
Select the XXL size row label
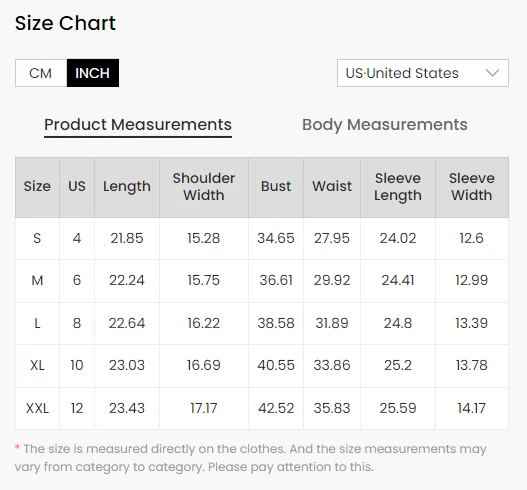pyautogui.click(x=37, y=408)
